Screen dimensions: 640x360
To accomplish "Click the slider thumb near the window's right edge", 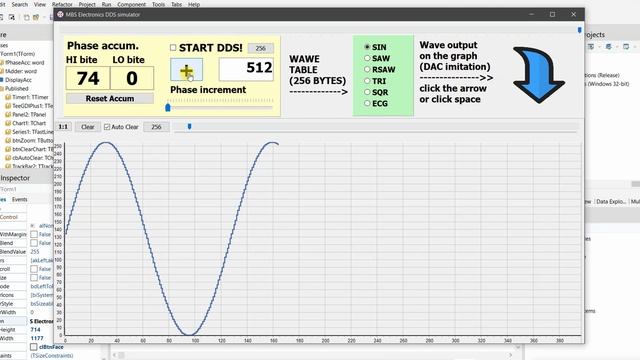I will [580, 30].
